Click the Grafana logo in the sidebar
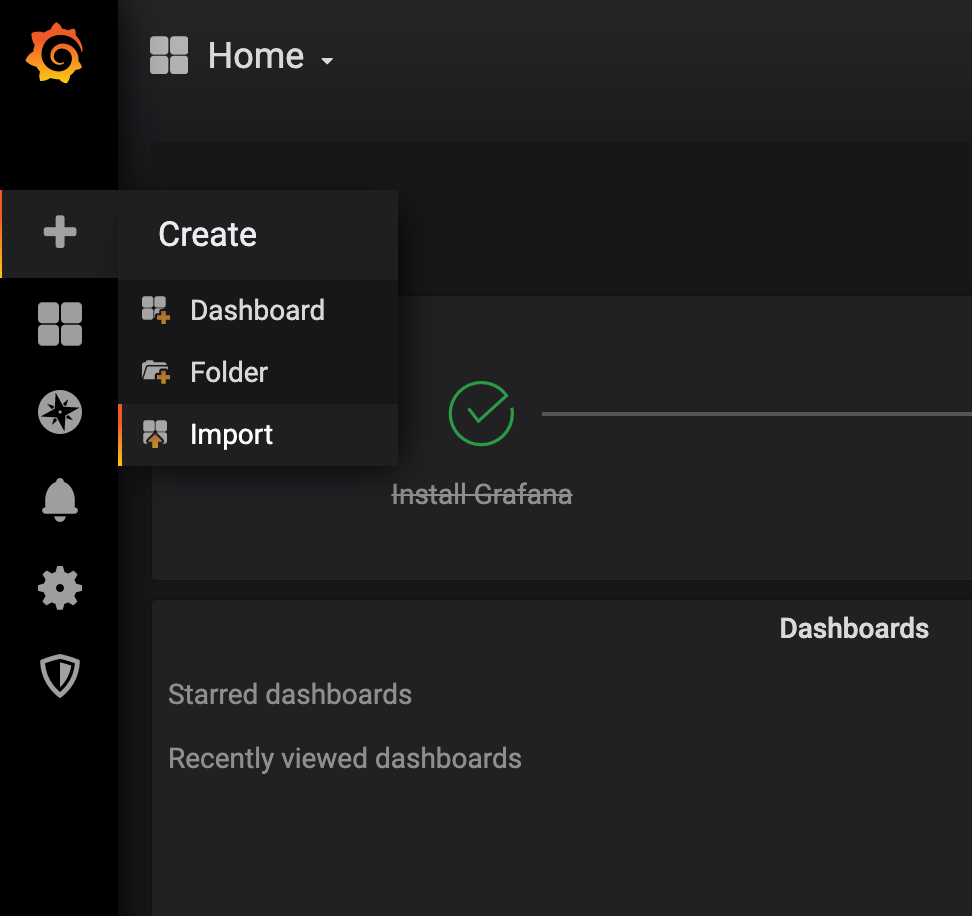972x916 pixels. pyautogui.click(x=54, y=54)
